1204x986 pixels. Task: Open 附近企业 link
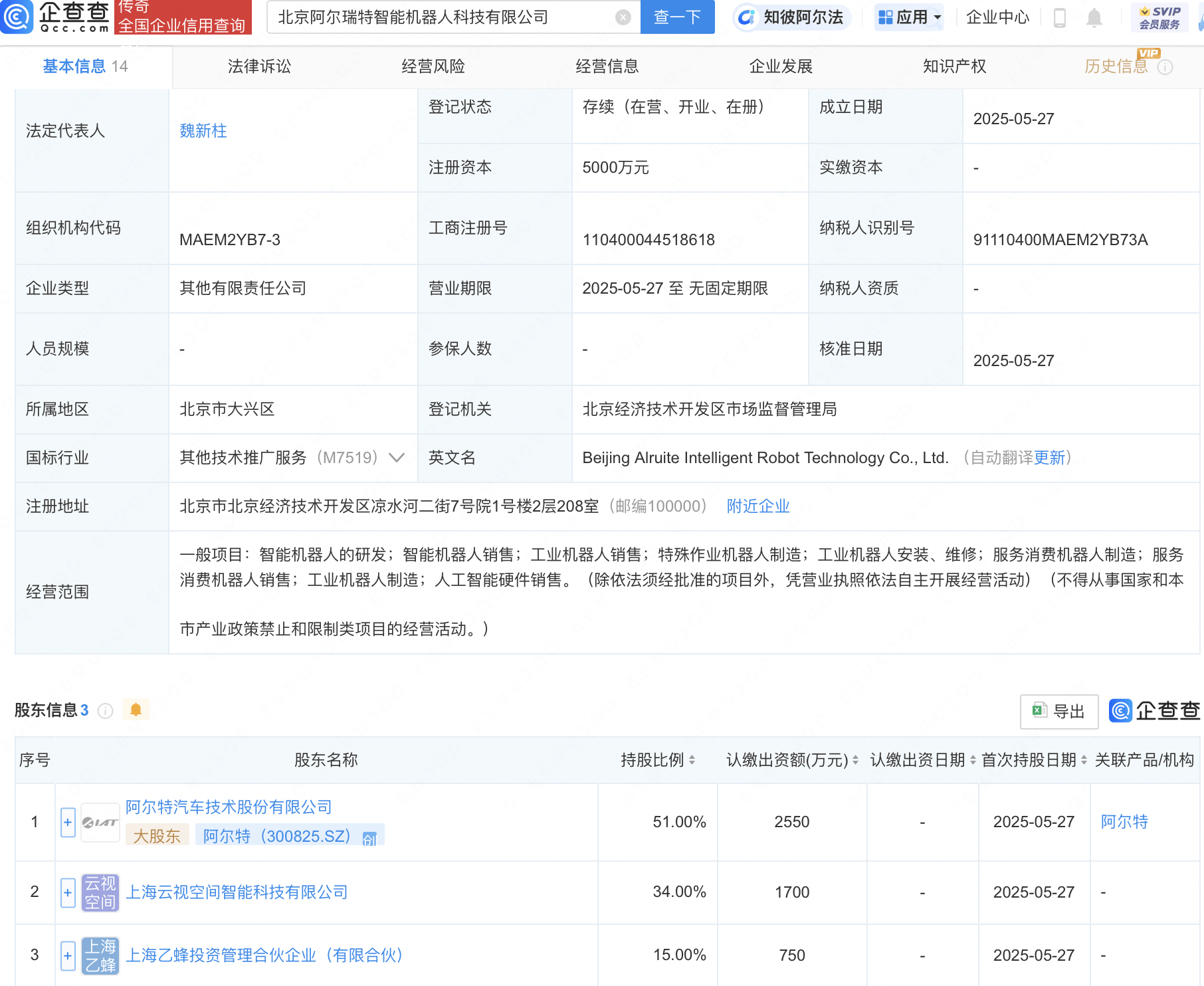pyautogui.click(x=758, y=506)
